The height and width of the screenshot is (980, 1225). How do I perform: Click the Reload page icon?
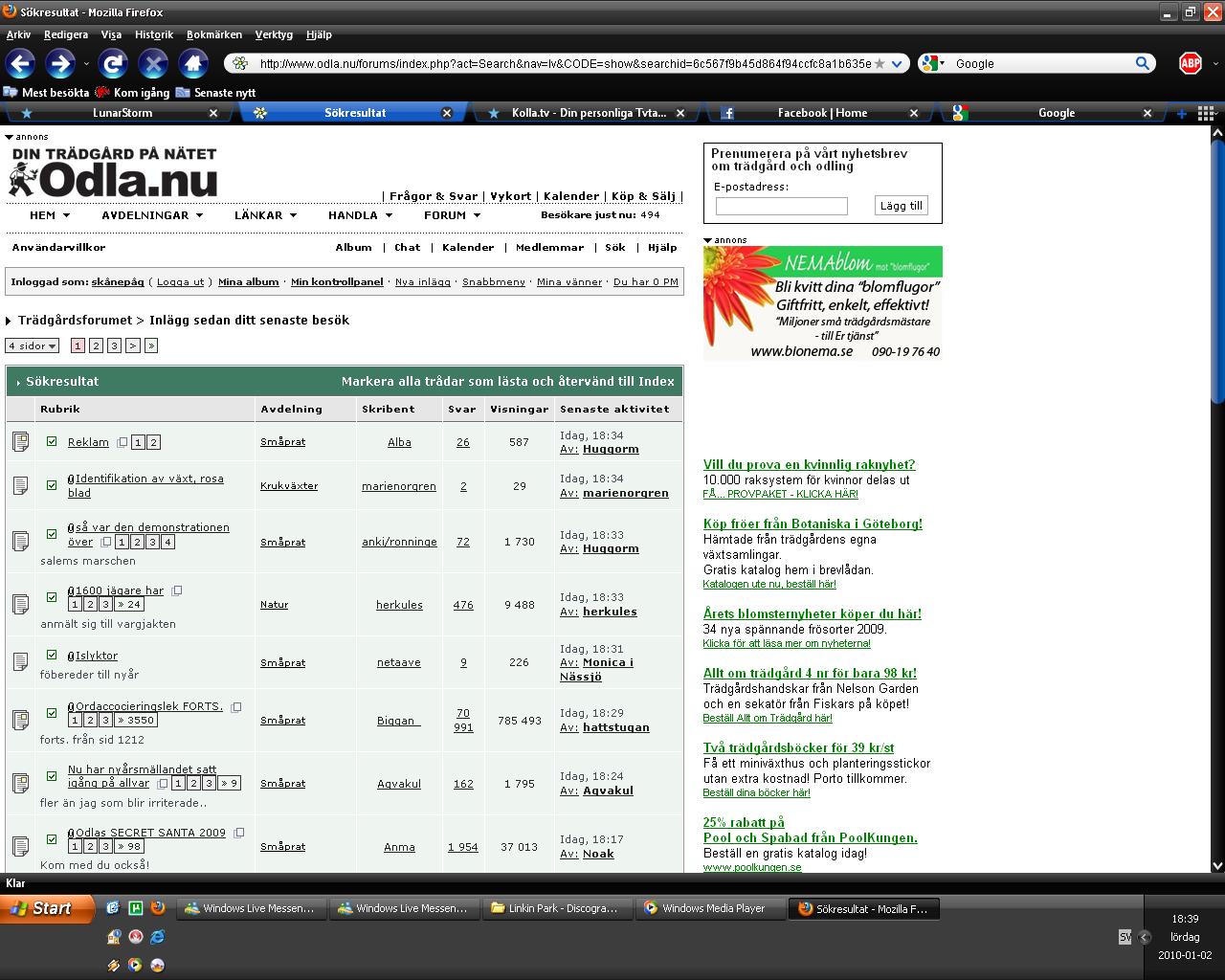(113, 64)
